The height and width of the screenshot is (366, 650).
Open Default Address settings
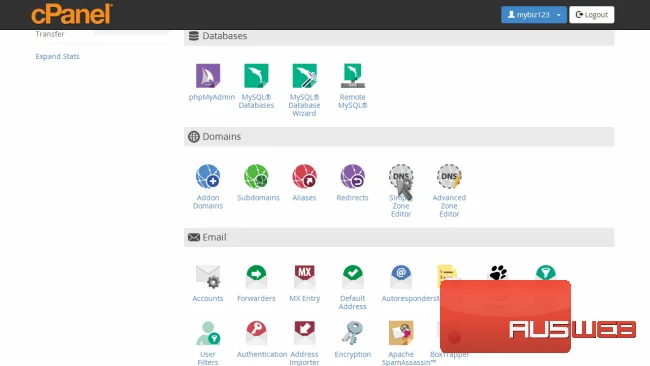pyautogui.click(x=352, y=287)
